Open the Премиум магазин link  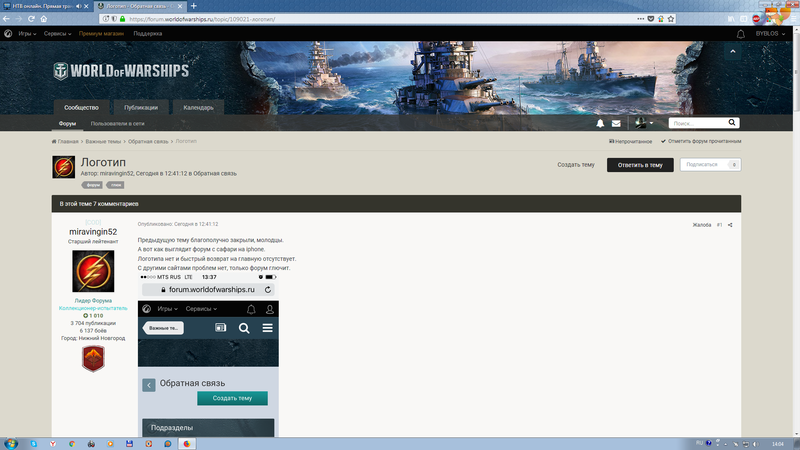pos(101,34)
